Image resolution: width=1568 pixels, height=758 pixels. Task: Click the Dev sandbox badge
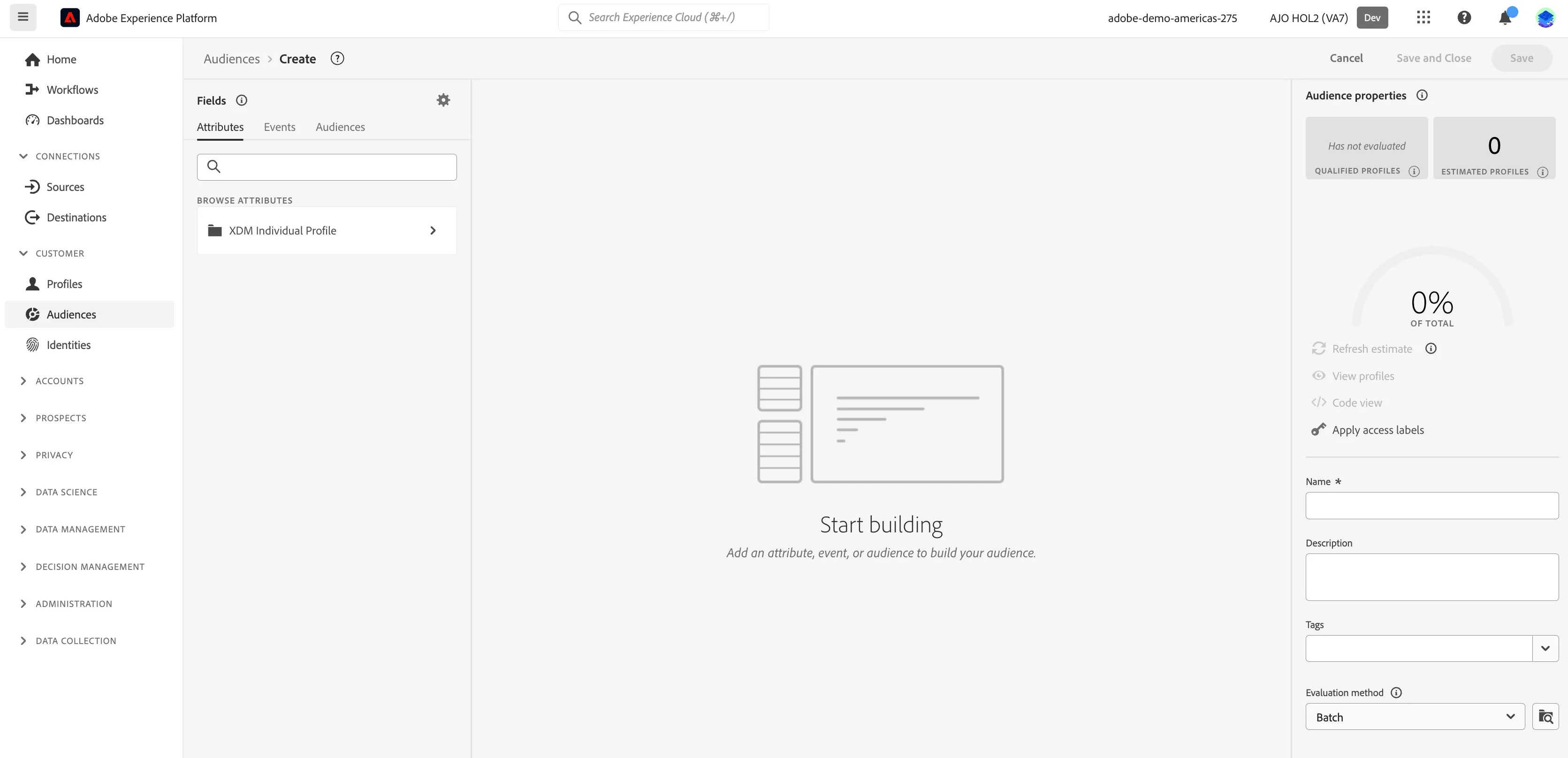point(1372,18)
